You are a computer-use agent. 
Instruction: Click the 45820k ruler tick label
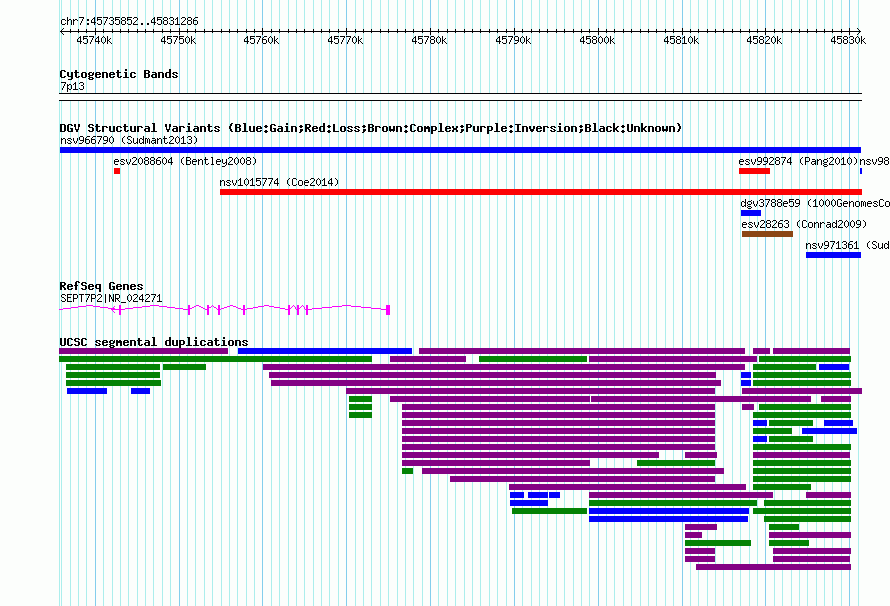(764, 40)
